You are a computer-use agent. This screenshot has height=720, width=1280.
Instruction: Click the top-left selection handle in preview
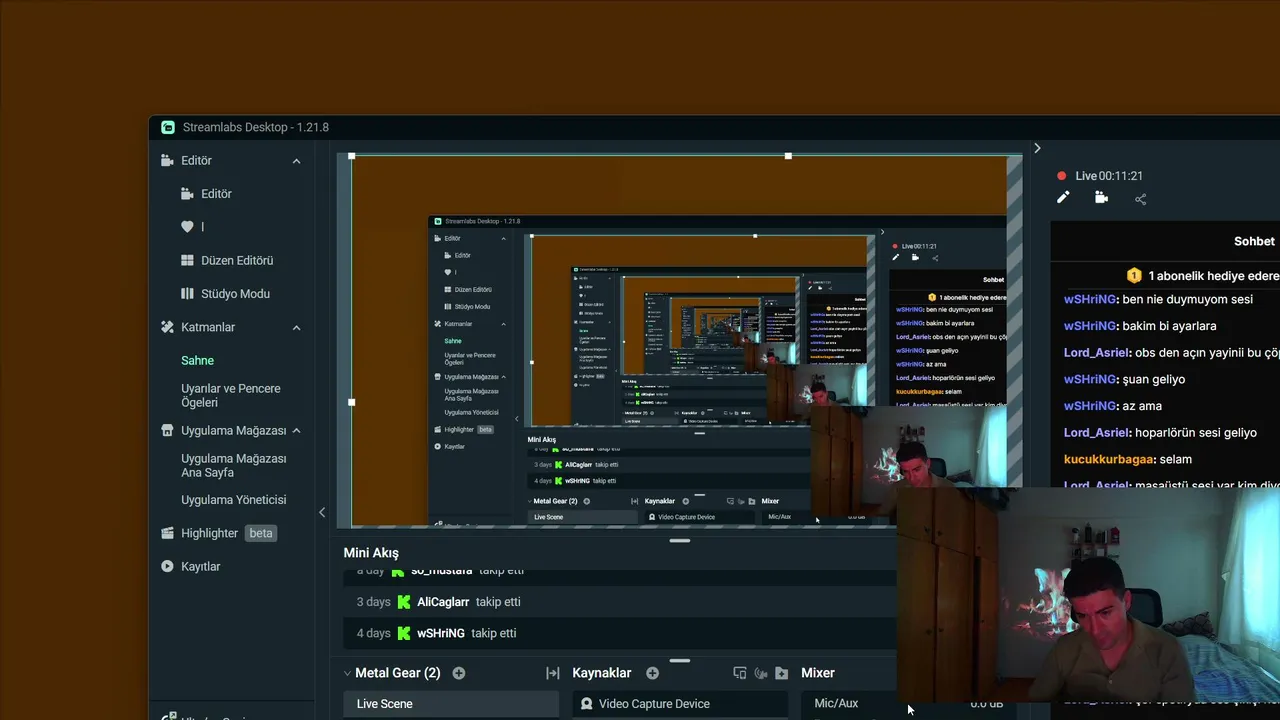click(x=352, y=157)
